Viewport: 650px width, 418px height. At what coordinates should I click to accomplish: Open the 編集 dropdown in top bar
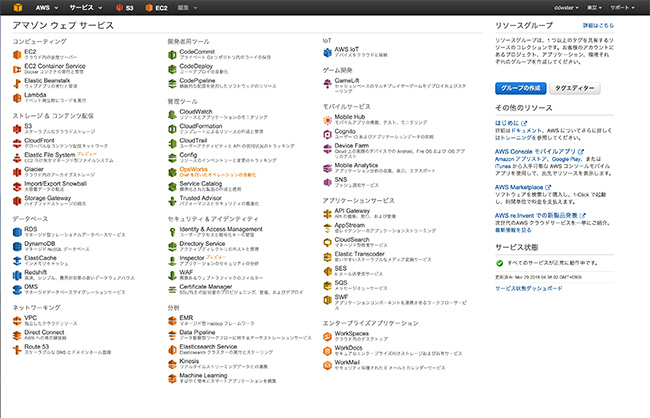[187, 7]
